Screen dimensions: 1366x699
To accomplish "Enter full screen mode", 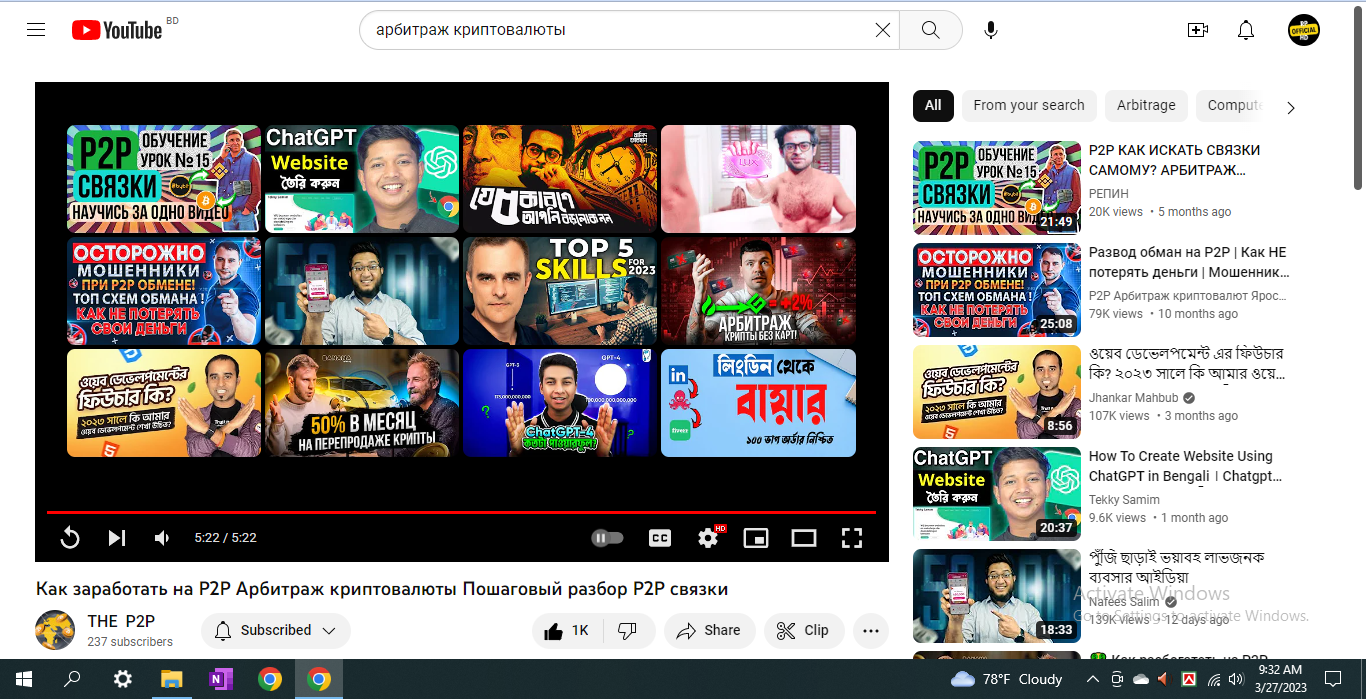I will [852, 538].
